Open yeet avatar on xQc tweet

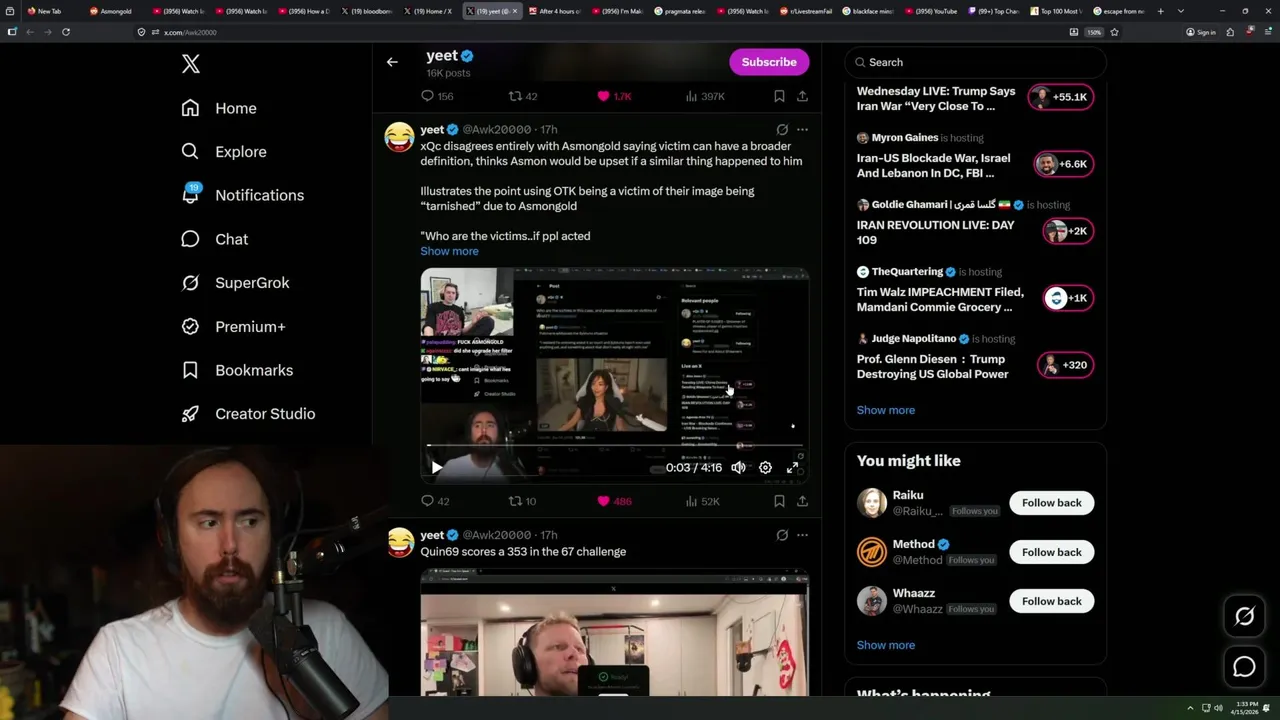coord(399,137)
